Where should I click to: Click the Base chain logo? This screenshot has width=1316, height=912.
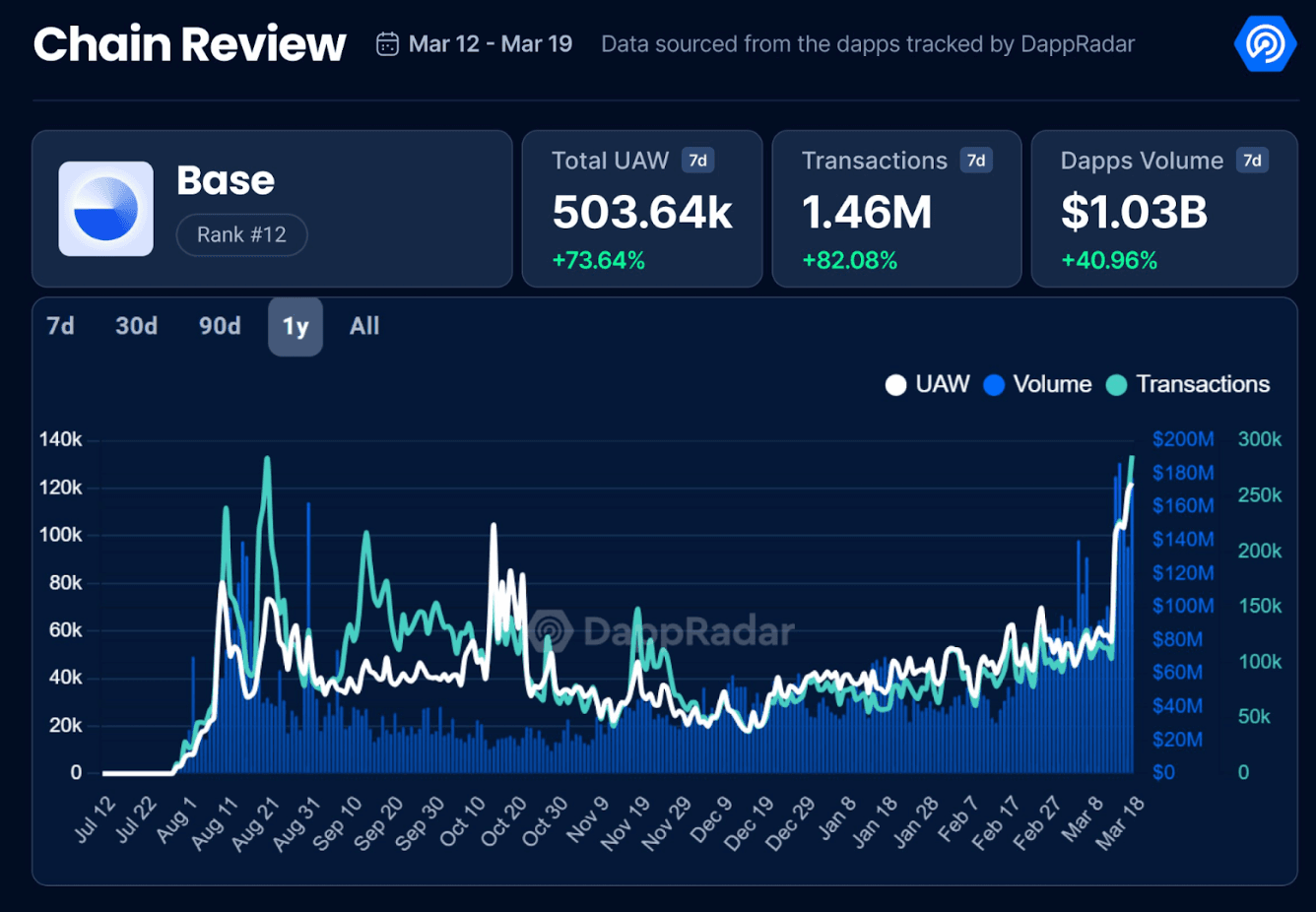tap(106, 209)
